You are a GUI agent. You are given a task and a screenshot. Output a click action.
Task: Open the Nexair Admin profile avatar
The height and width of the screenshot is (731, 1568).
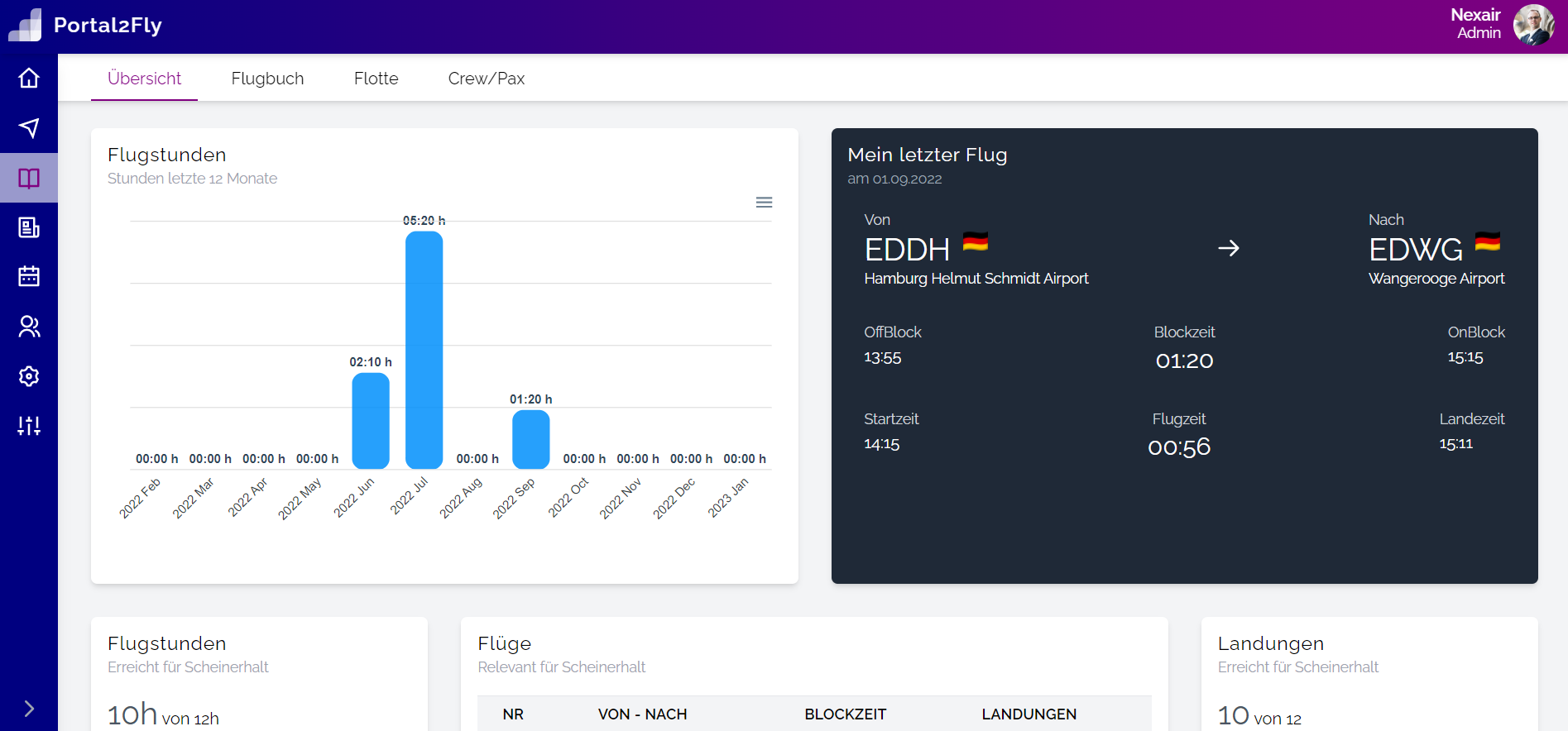[1533, 25]
